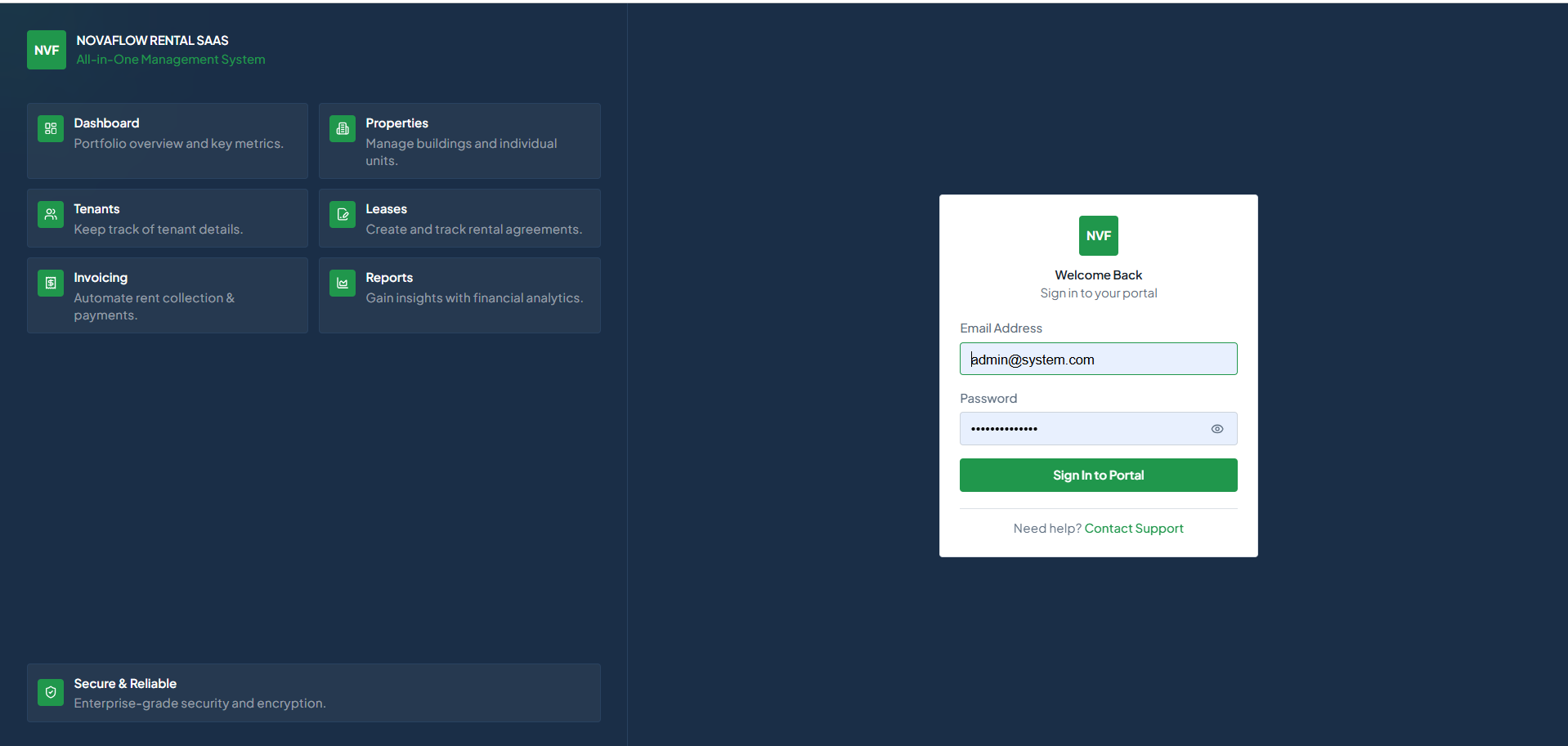Click the 'Email Address' label
The image size is (1568, 746).
pos(1001,328)
